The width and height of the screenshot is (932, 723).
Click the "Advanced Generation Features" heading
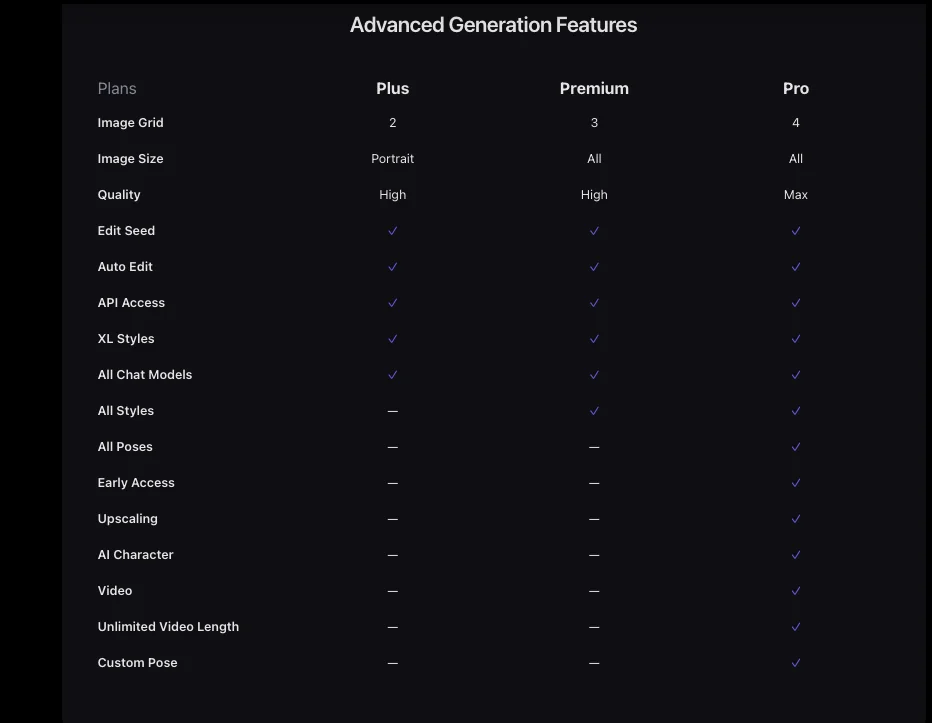tap(493, 25)
